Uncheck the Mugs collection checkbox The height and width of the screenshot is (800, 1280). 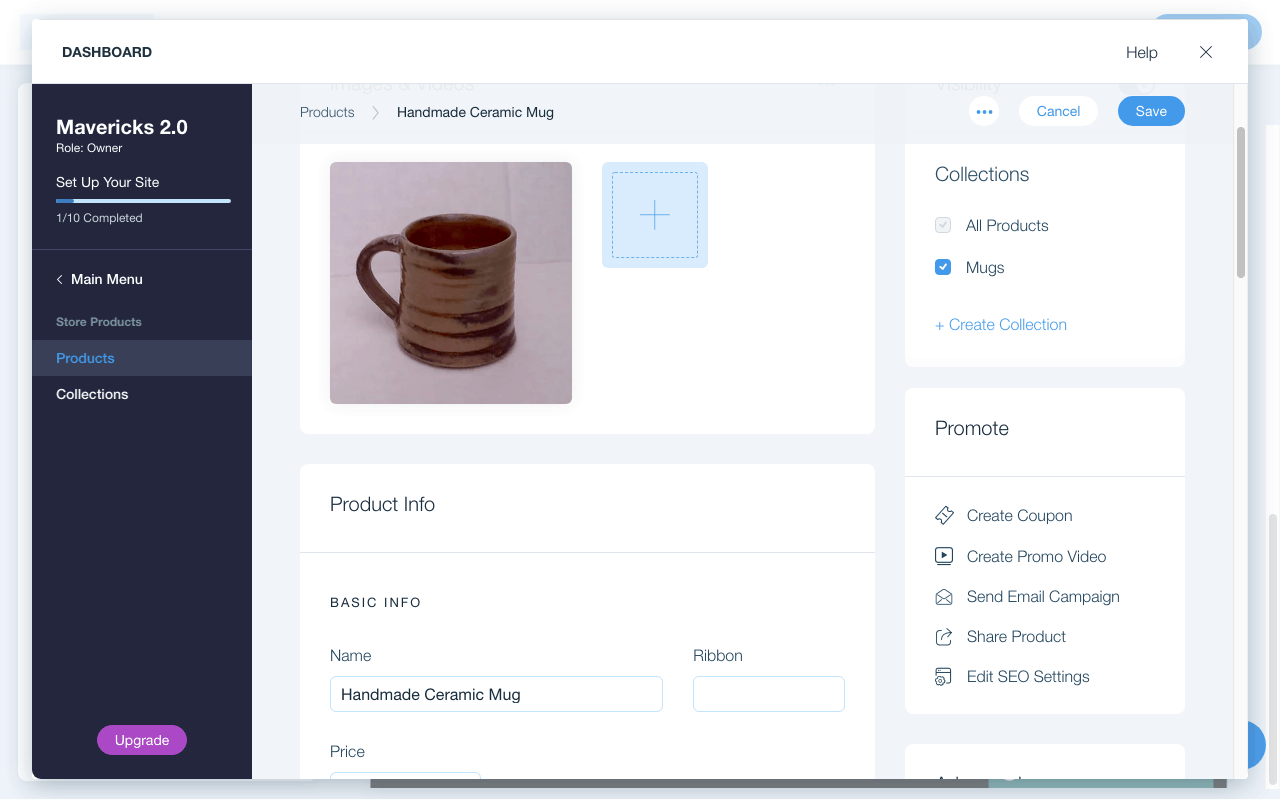[x=943, y=267]
